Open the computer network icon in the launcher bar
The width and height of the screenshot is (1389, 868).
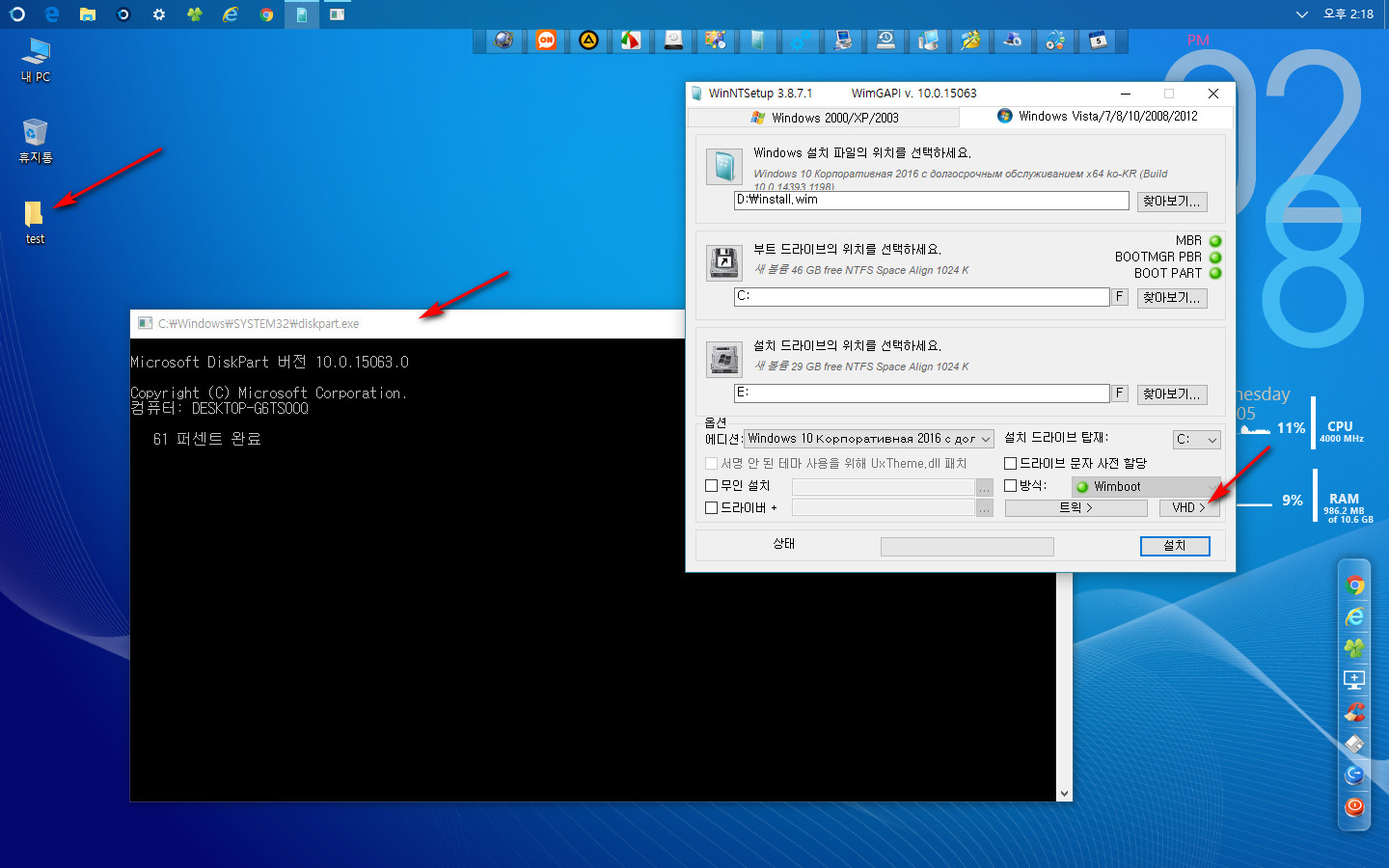(x=843, y=41)
